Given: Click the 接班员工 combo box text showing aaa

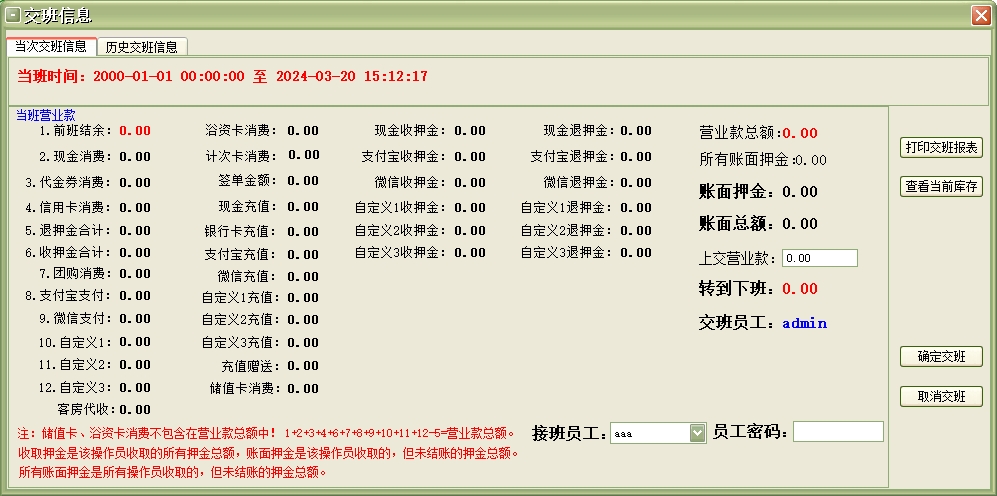Looking at the screenshot, I should pyautogui.click(x=649, y=433).
